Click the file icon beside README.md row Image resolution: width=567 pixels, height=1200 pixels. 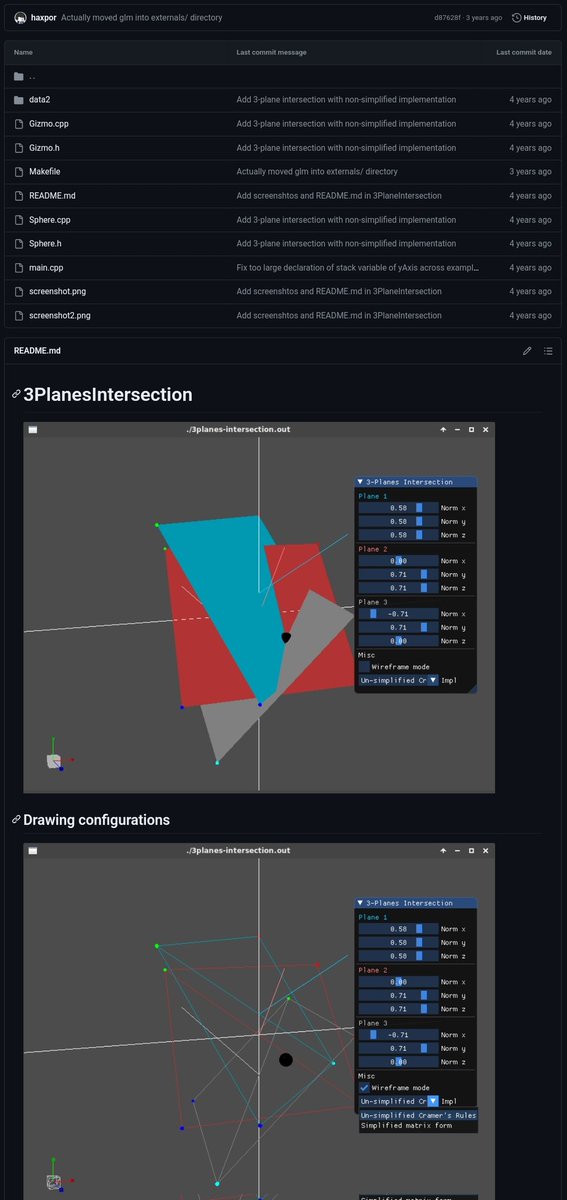pos(19,196)
